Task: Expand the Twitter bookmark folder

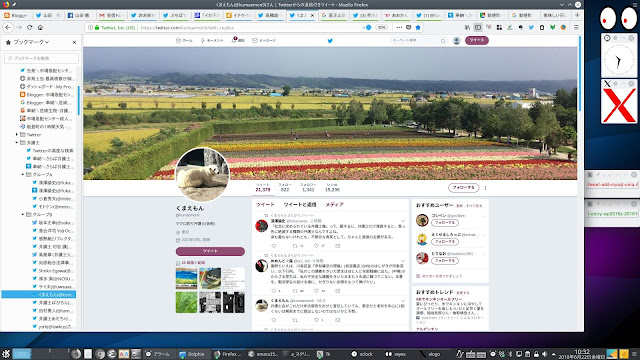Action: click(17, 134)
